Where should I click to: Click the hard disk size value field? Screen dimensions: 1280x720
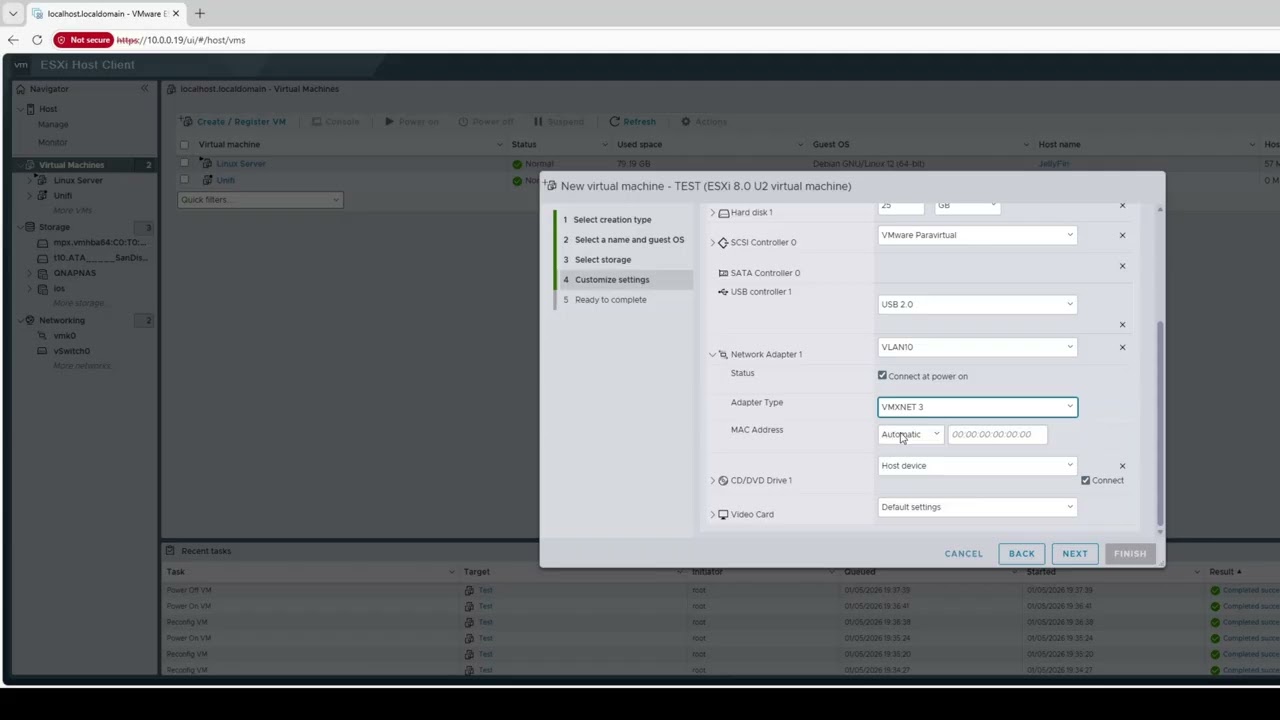click(901, 206)
